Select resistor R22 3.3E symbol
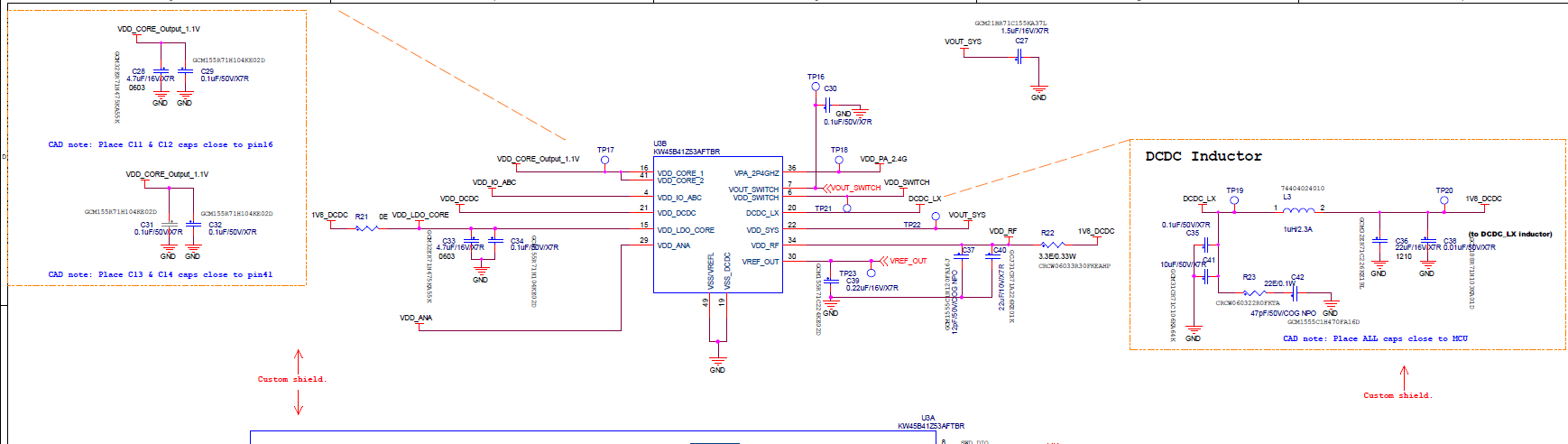This screenshot has width=1568, height=444. [1052, 244]
